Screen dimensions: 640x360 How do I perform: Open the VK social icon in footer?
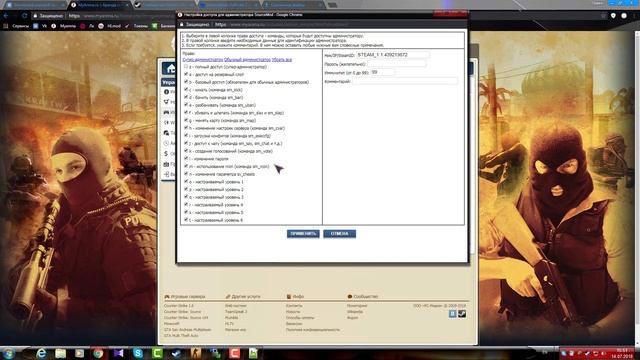click(453, 313)
